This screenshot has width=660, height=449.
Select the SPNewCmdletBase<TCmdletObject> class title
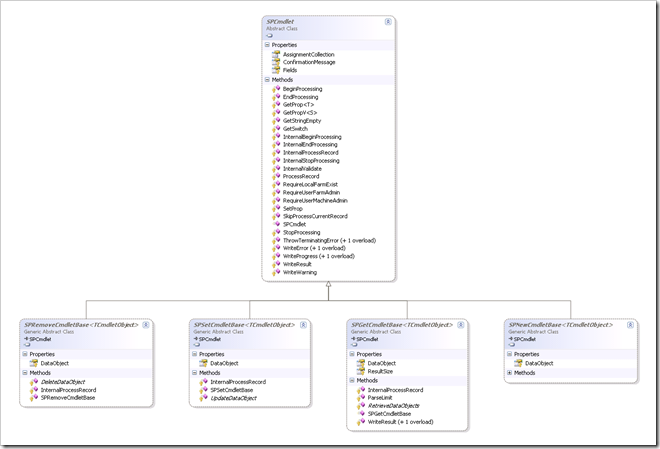pyautogui.click(x=560, y=325)
